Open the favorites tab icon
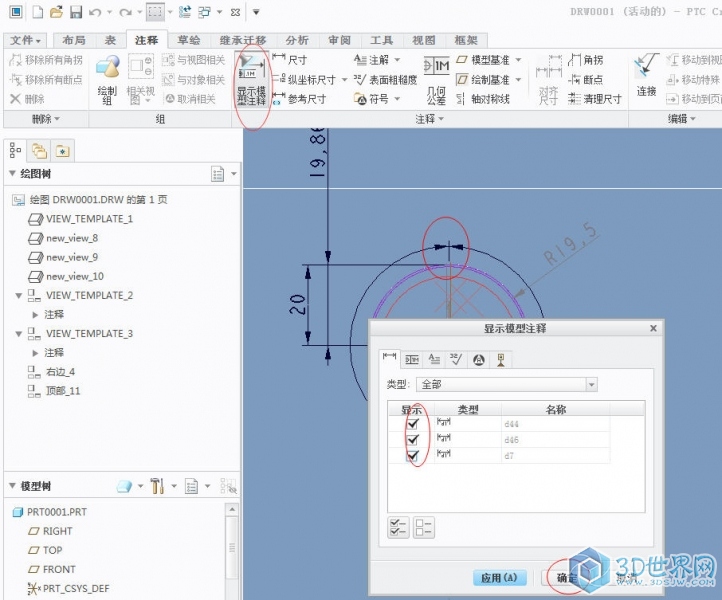 pos(63,151)
